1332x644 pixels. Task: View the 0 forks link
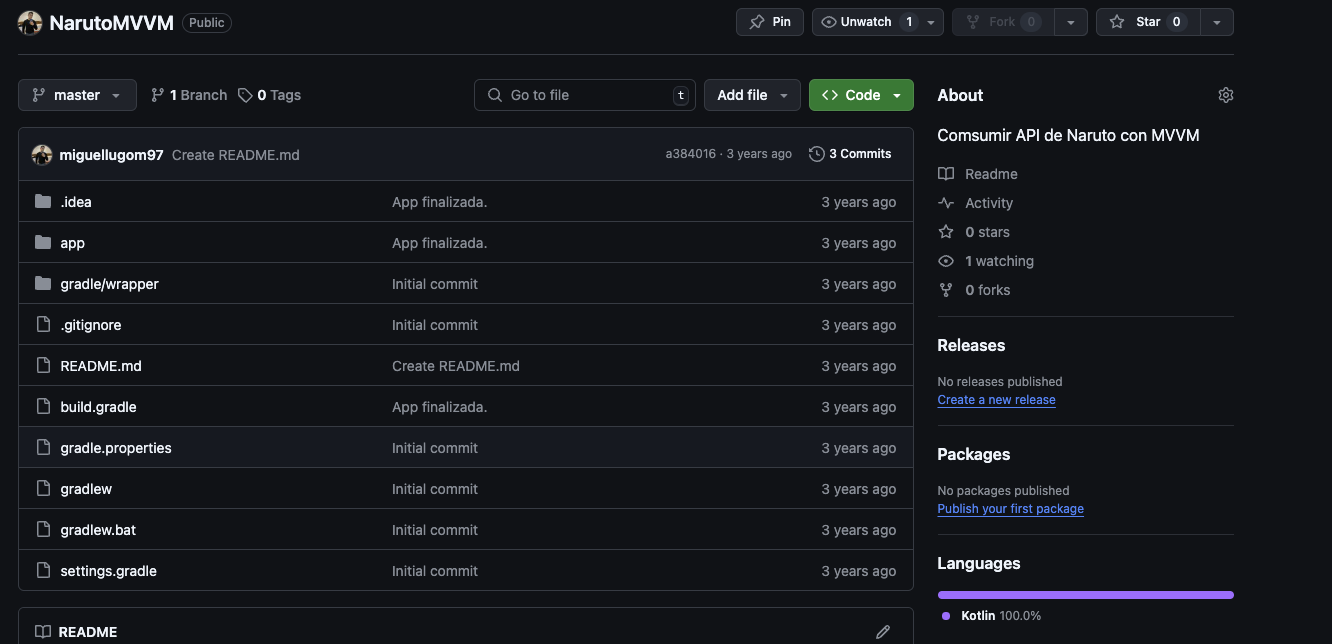(x=974, y=290)
